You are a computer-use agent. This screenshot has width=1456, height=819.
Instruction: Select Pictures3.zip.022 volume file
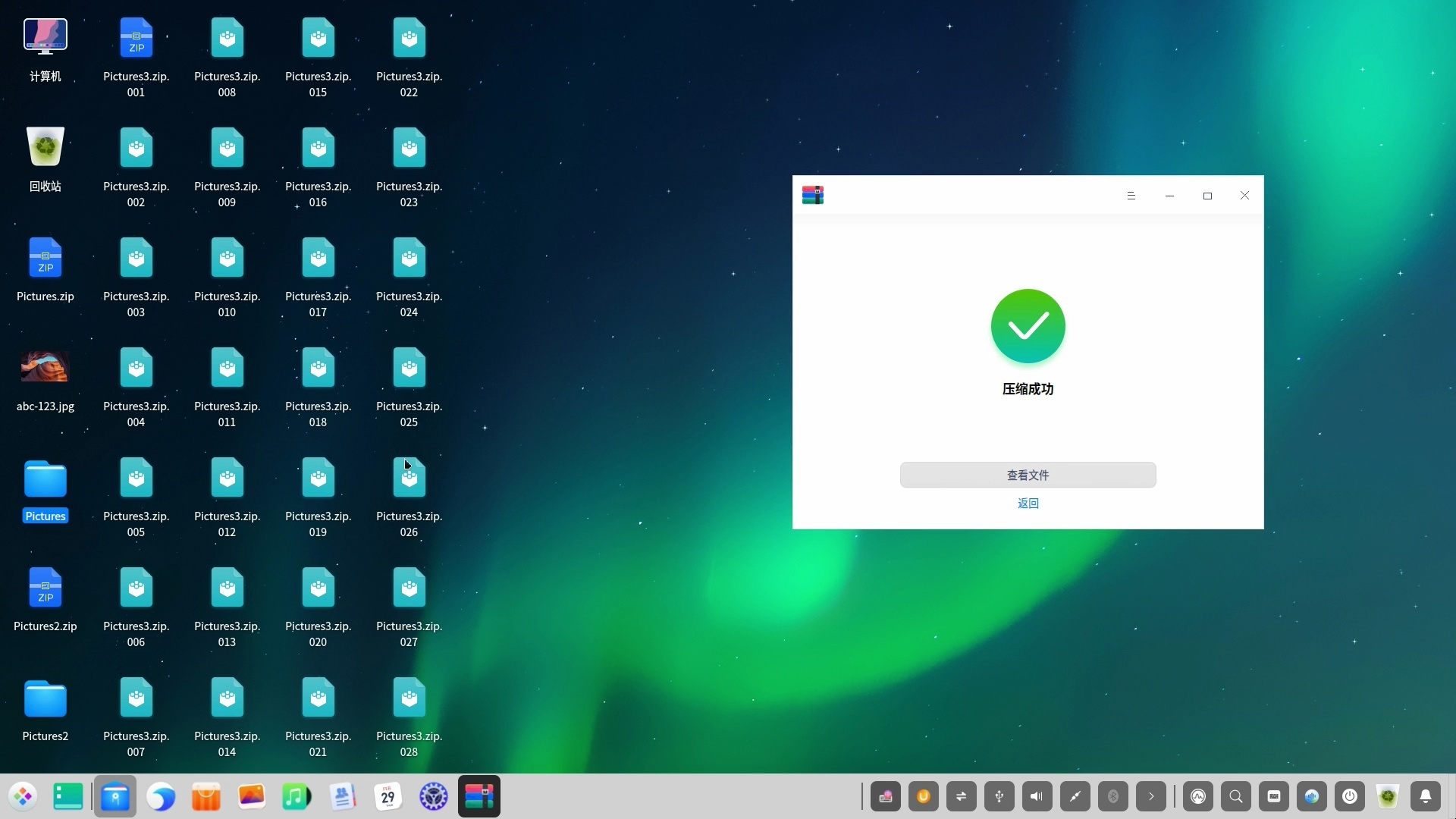coord(409,58)
